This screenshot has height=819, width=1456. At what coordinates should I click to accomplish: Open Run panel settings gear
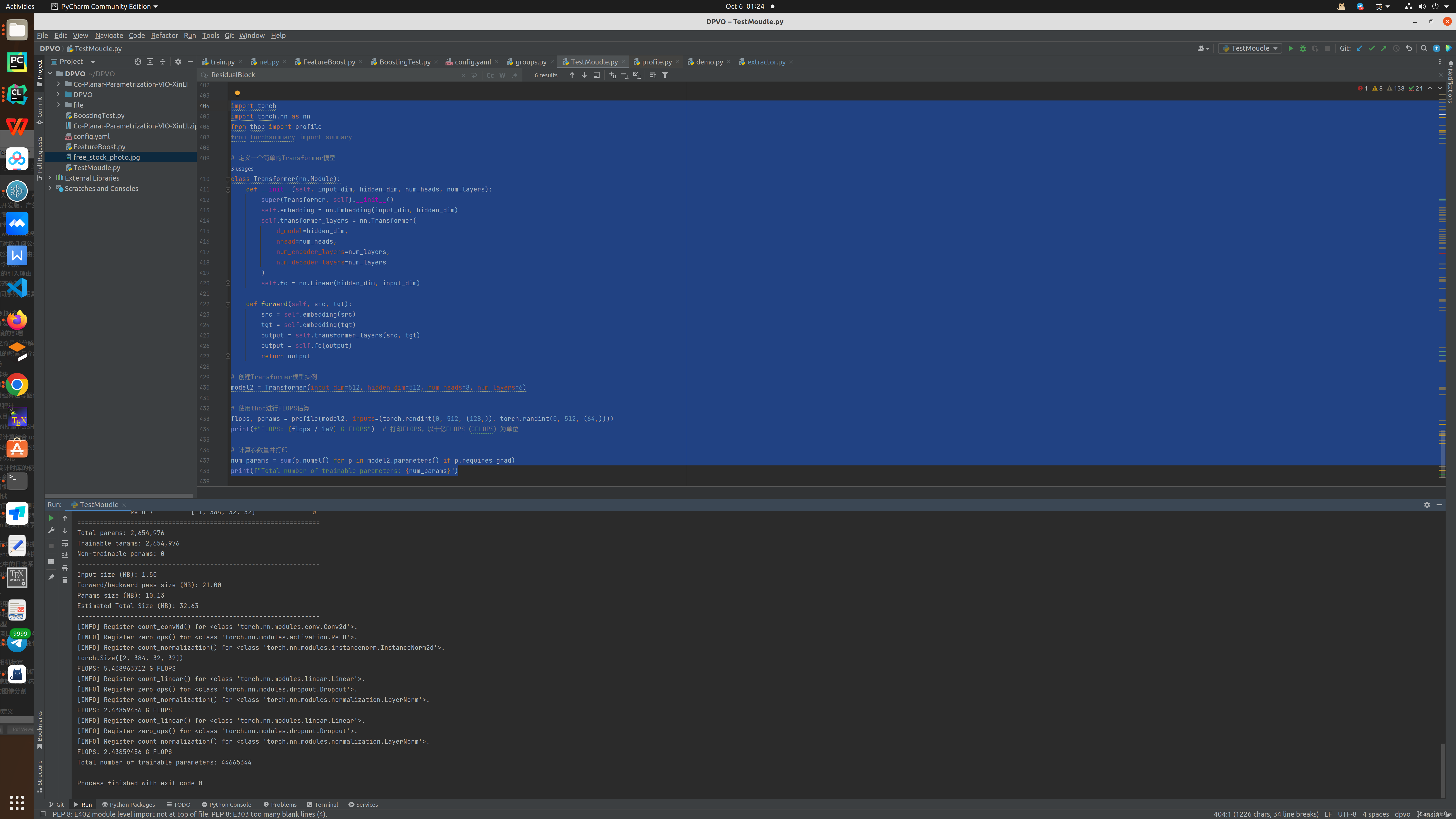click(1427, 505)
